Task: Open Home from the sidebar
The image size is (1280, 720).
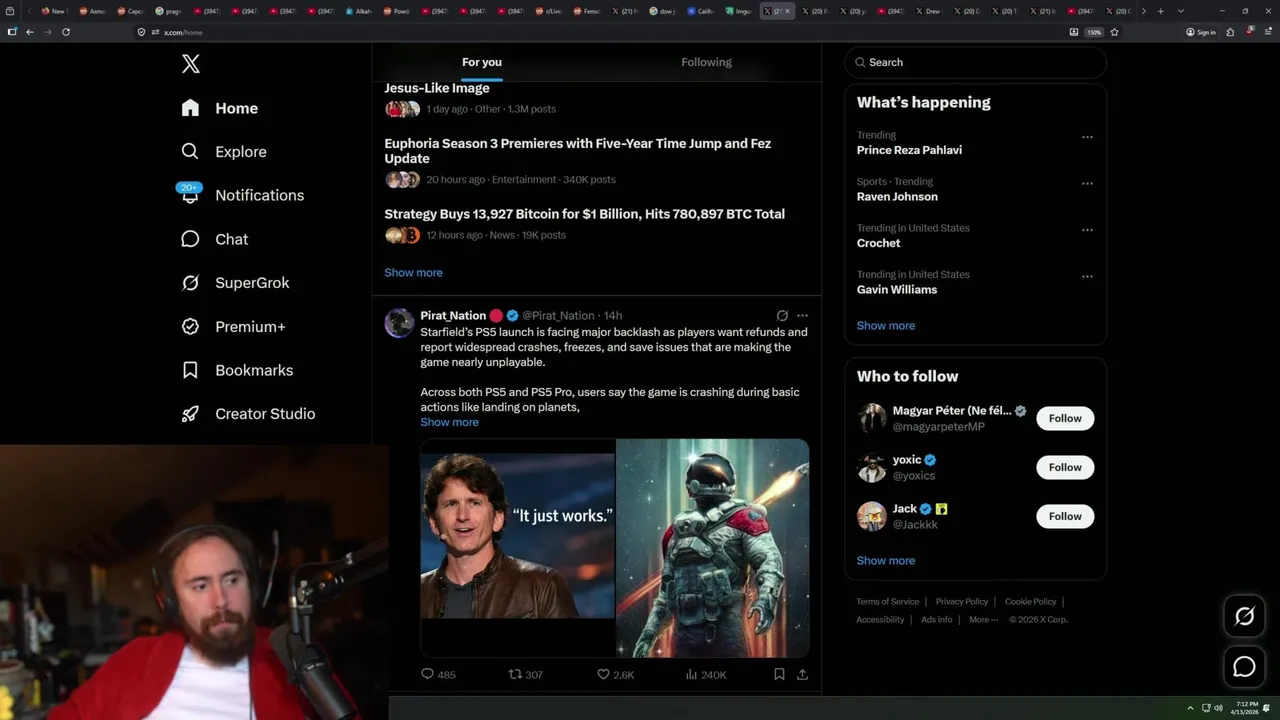Action: pos(219,108)
